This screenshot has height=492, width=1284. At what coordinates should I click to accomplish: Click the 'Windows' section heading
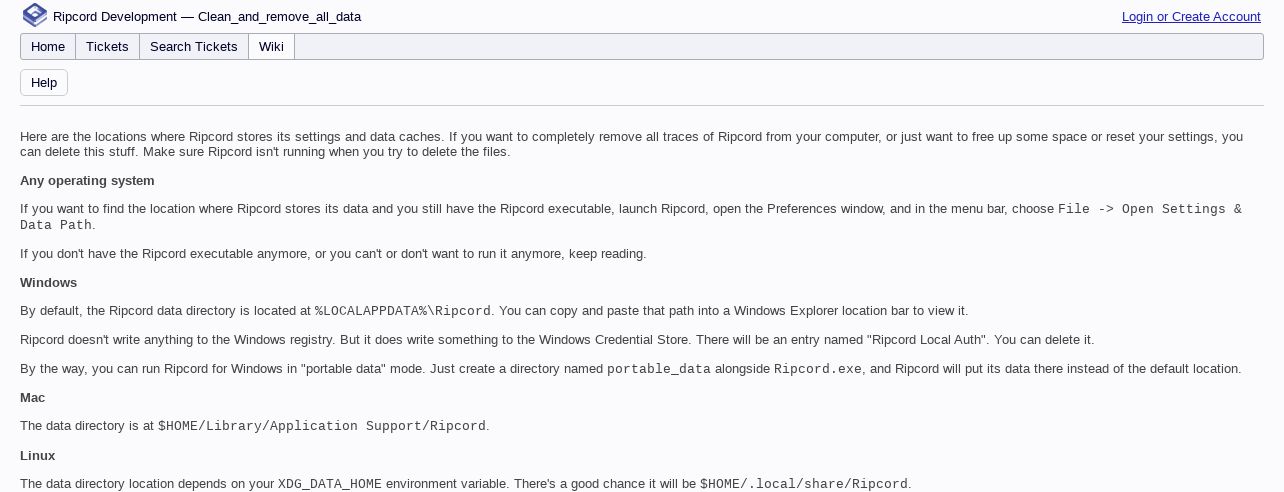click(48, 283)
